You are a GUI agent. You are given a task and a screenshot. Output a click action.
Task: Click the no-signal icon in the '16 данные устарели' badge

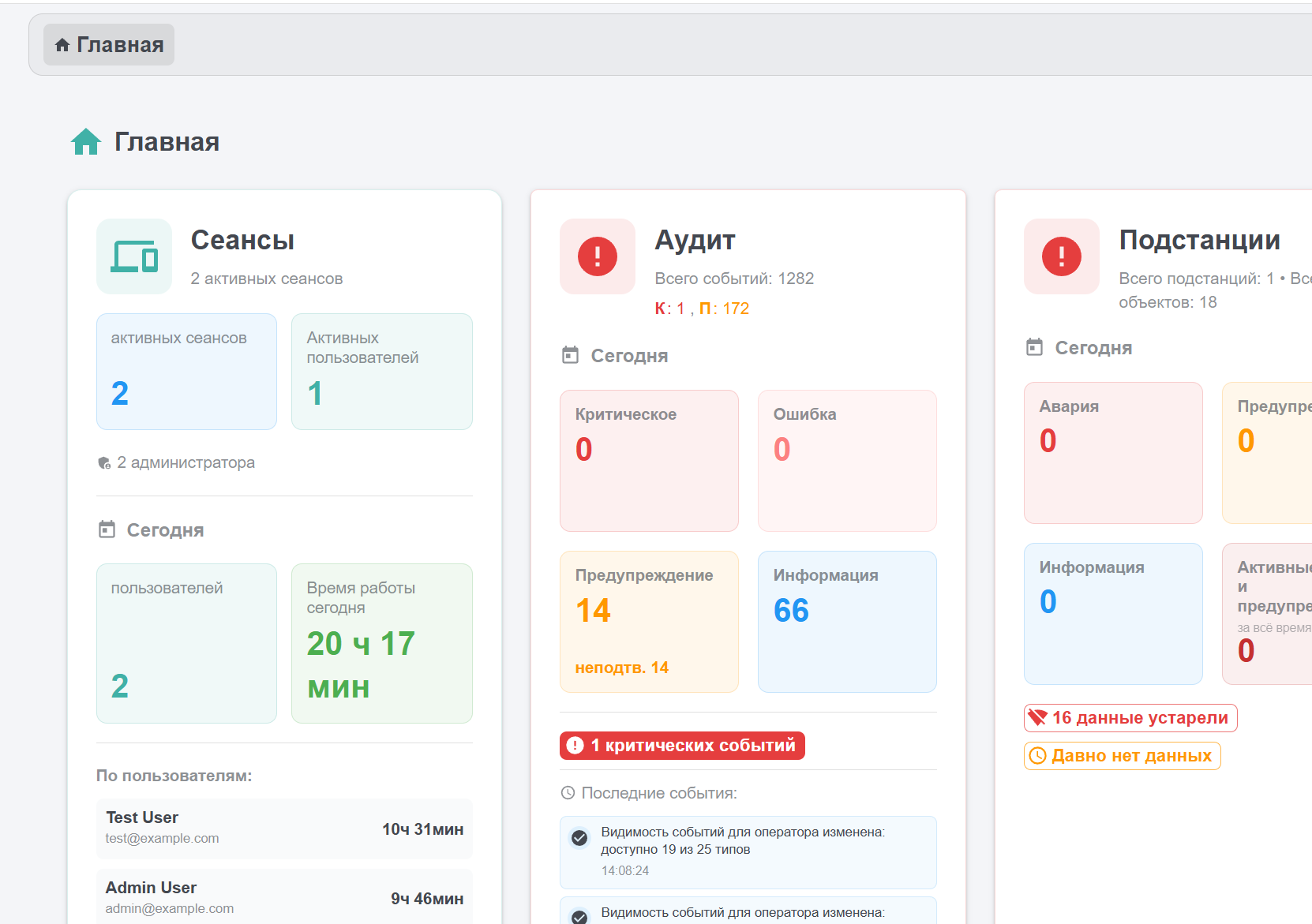coord(1037,717)
